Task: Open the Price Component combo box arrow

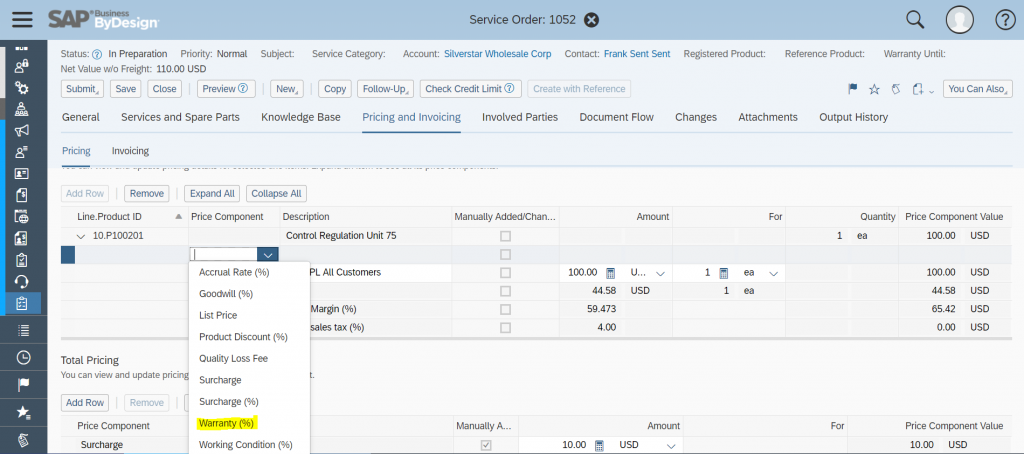Action: (268, 255)
